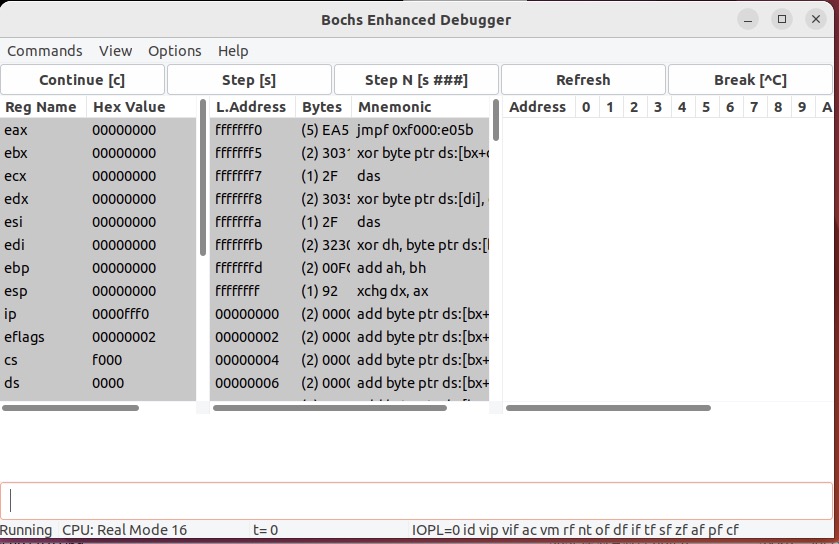Click the Break [^C] button
Image resolution: width=839 pixels, height=544 pixels.
point(750,80)
